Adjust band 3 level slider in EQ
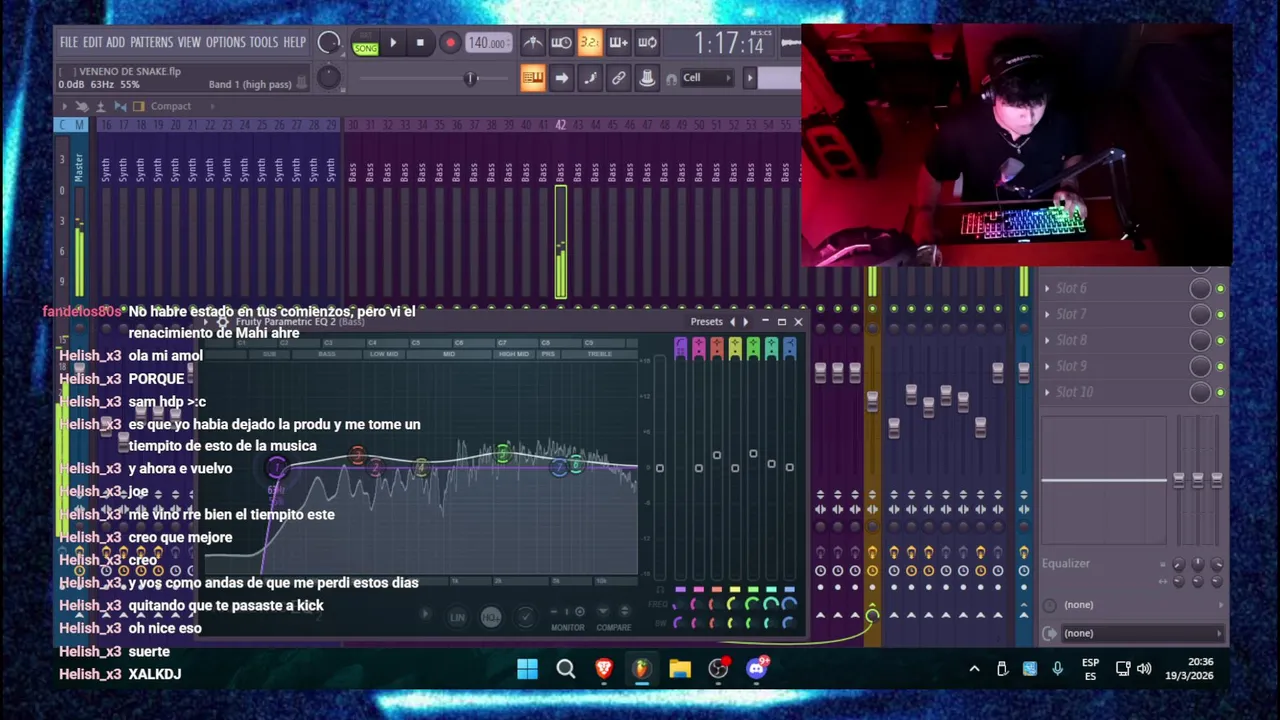The width and height of the screenshot is (1280, 720). click(x=717, y=456)
